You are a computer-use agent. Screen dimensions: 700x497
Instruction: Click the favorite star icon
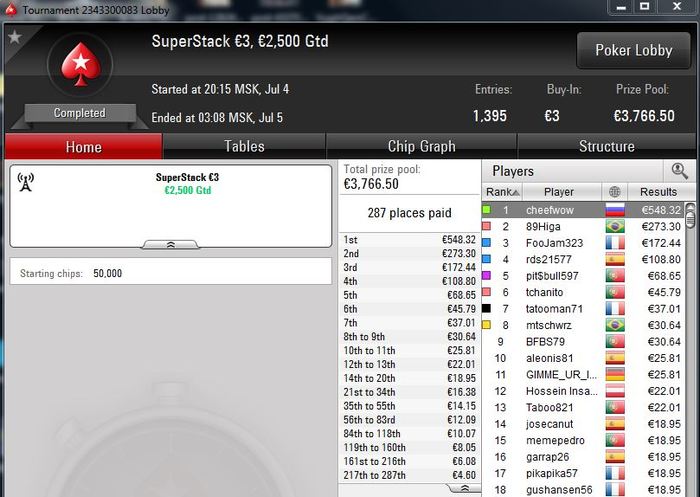pyautogui.click(x=15, y=37)
